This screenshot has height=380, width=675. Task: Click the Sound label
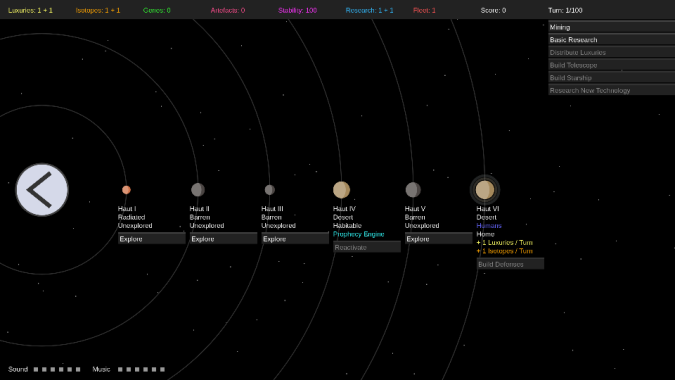coord(18,369)
